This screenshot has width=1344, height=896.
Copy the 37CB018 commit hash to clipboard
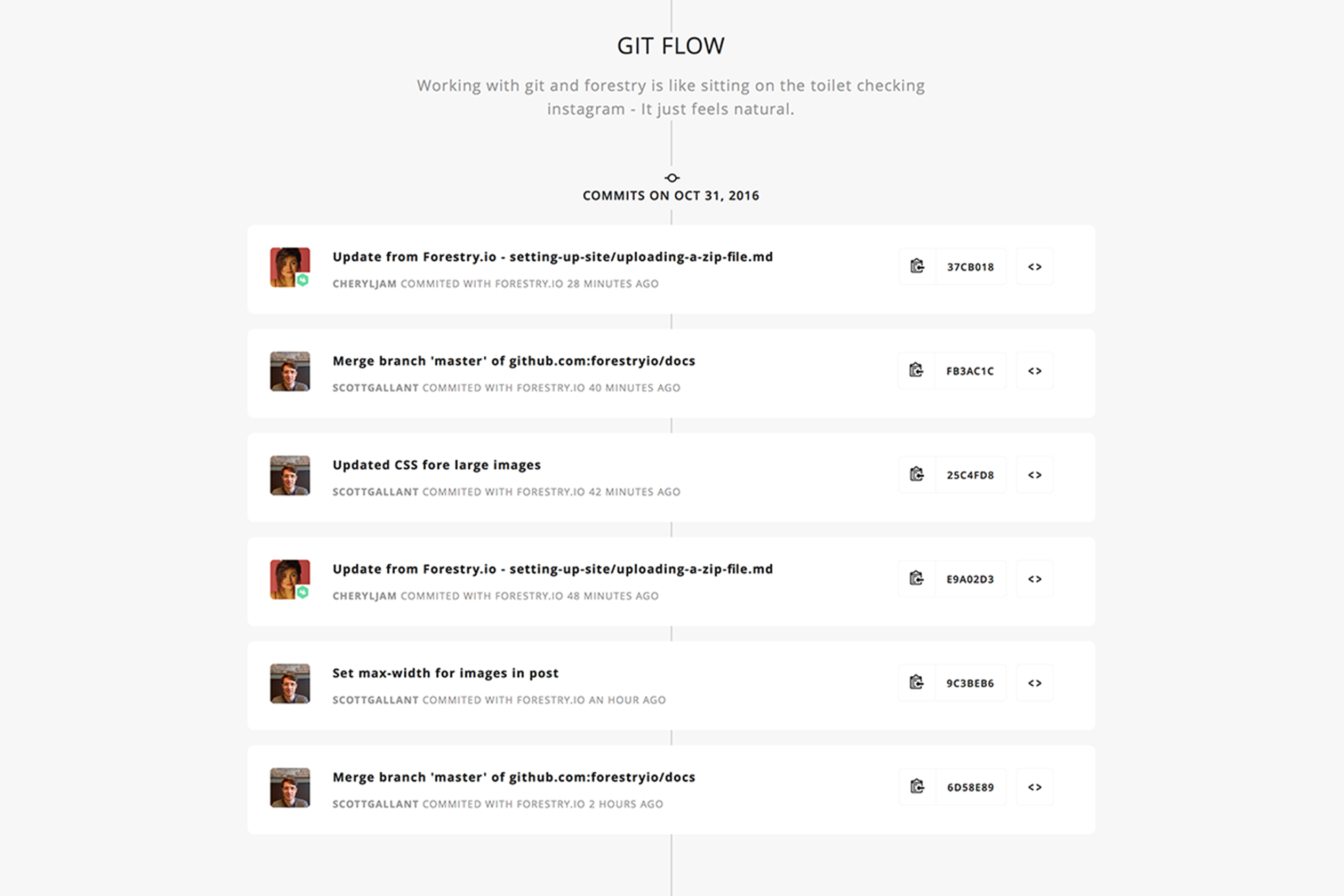[x=917, y=267]
